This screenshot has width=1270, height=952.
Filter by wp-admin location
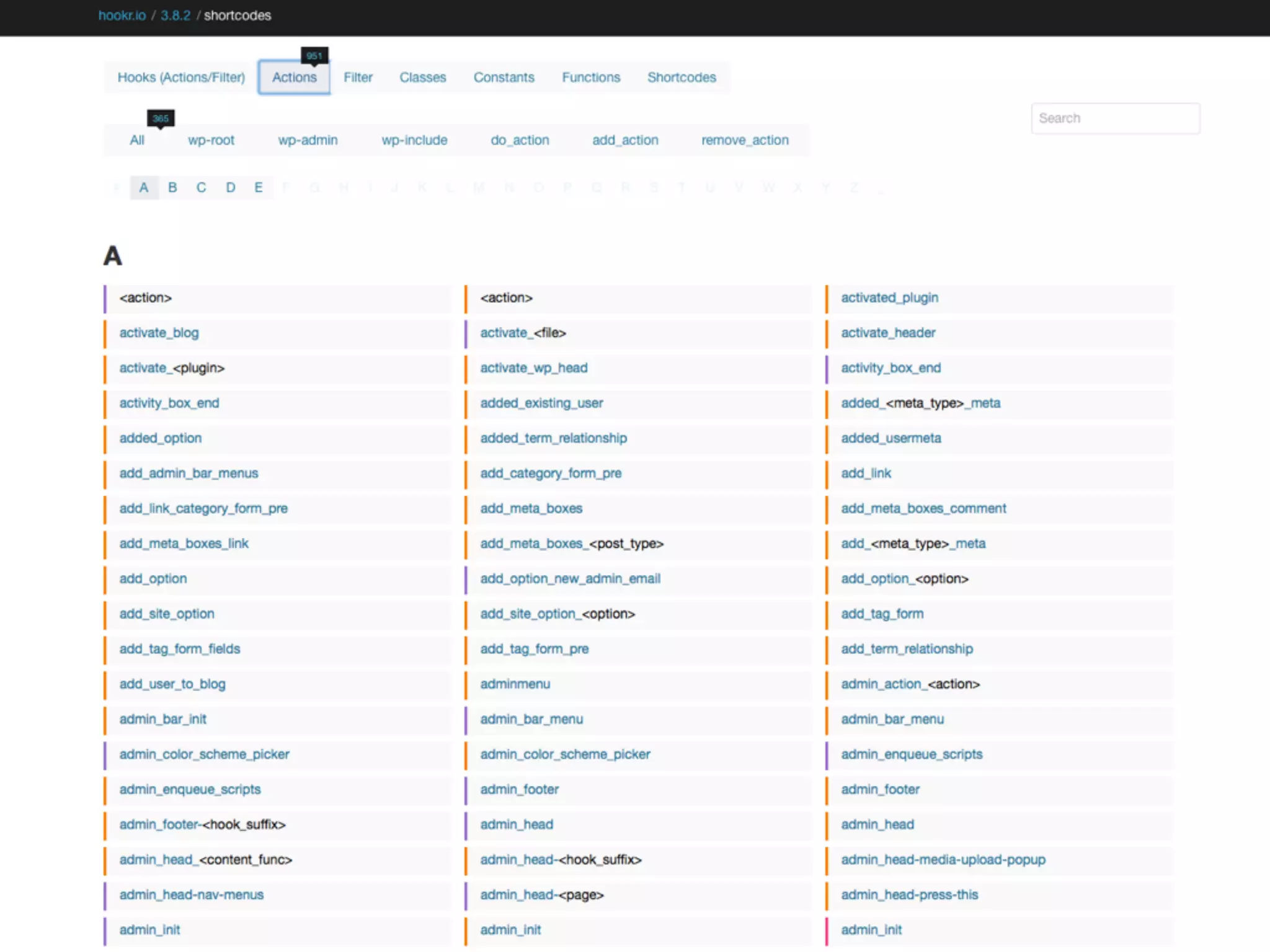[308, 140]
